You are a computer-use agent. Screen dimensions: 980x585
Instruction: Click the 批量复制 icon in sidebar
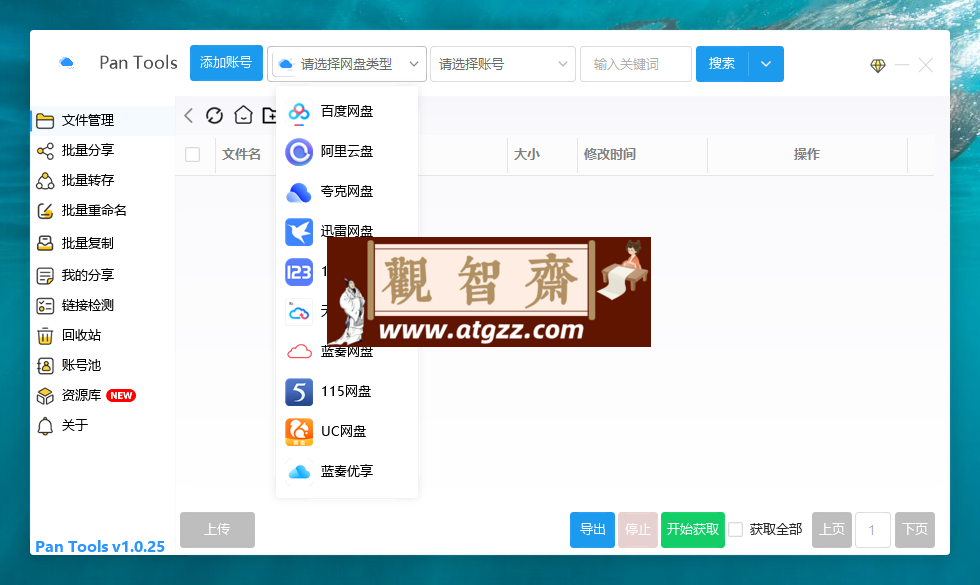(x=45, y=243)
